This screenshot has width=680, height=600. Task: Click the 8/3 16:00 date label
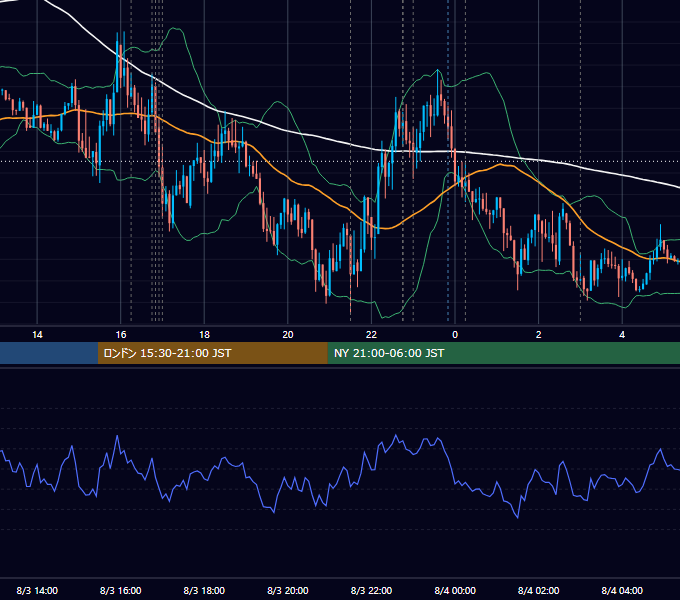121,590
